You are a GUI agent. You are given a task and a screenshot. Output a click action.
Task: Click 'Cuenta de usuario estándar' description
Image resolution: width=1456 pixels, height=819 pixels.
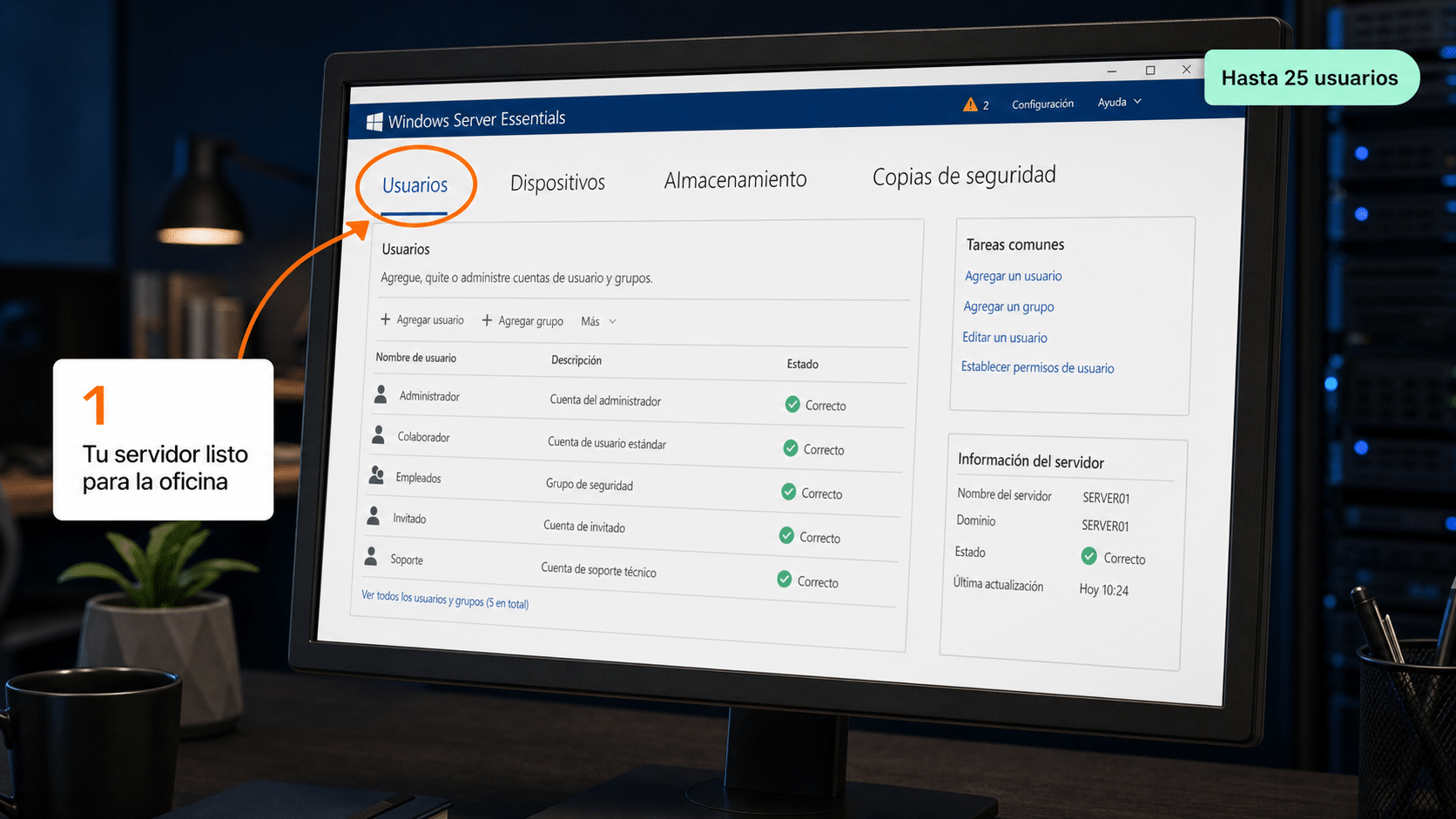click(x=607, y=443)
